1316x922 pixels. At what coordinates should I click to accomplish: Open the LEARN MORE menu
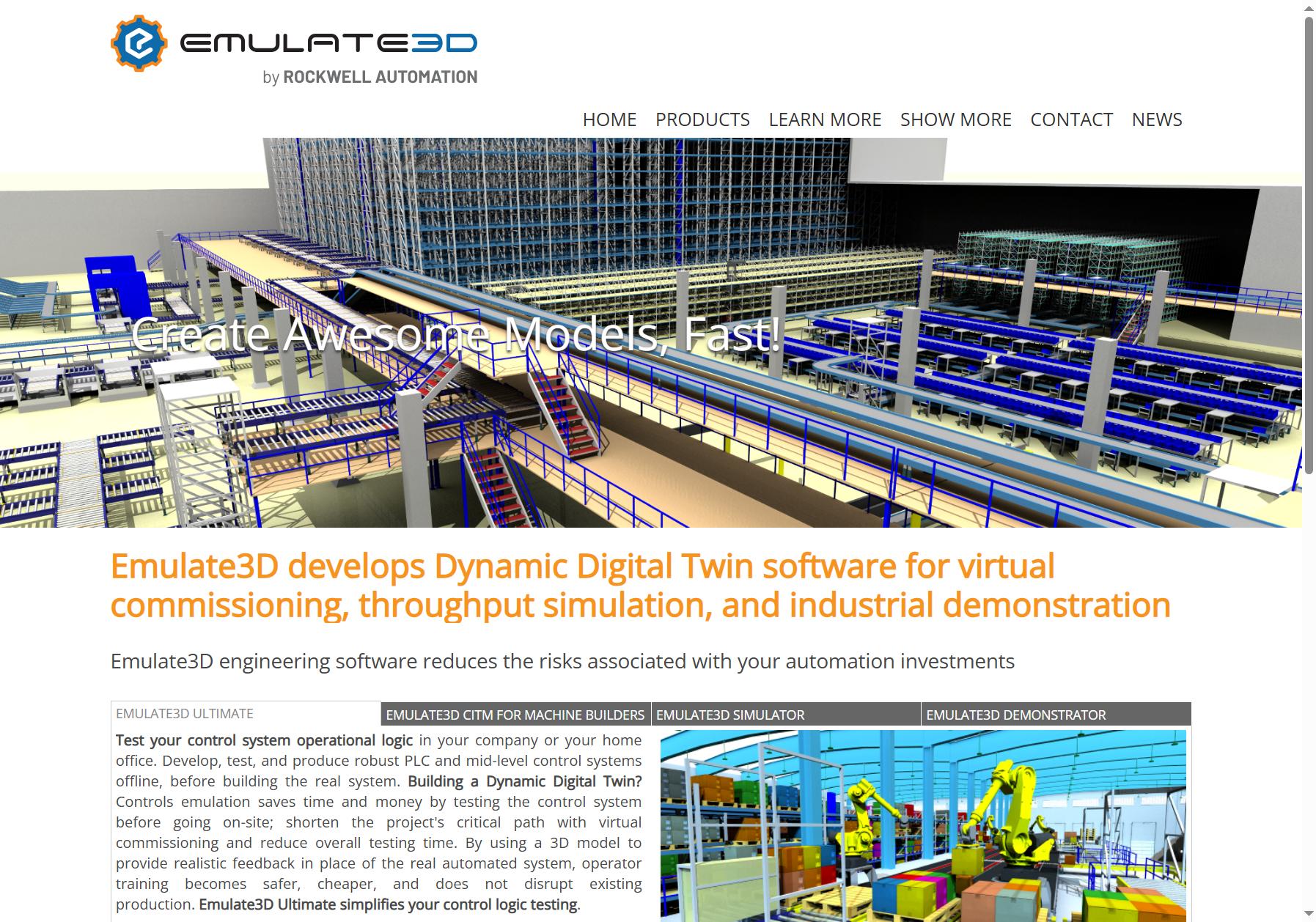pyautogui.click(x=825, y=119)
